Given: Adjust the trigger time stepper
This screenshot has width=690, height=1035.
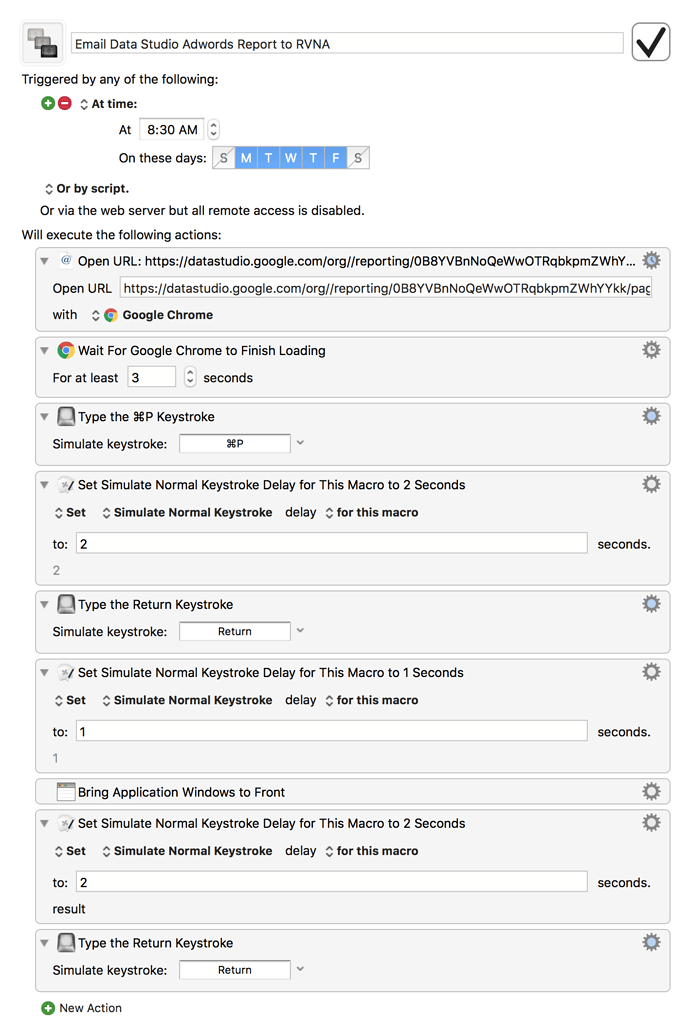Looking at the screenshot, I should pos(213,129).
